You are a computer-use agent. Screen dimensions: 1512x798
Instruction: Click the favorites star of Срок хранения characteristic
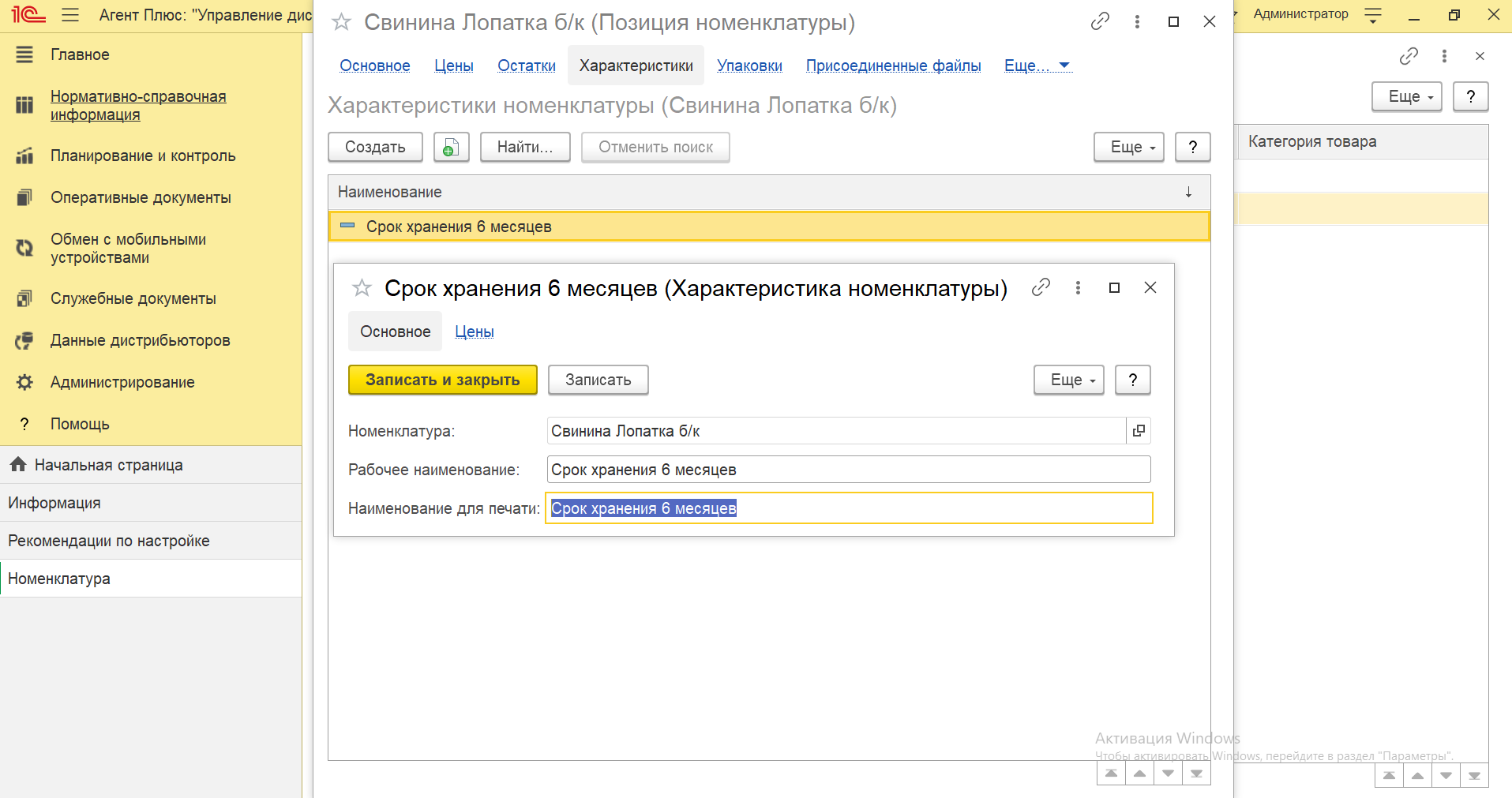[x=362, y=288]
